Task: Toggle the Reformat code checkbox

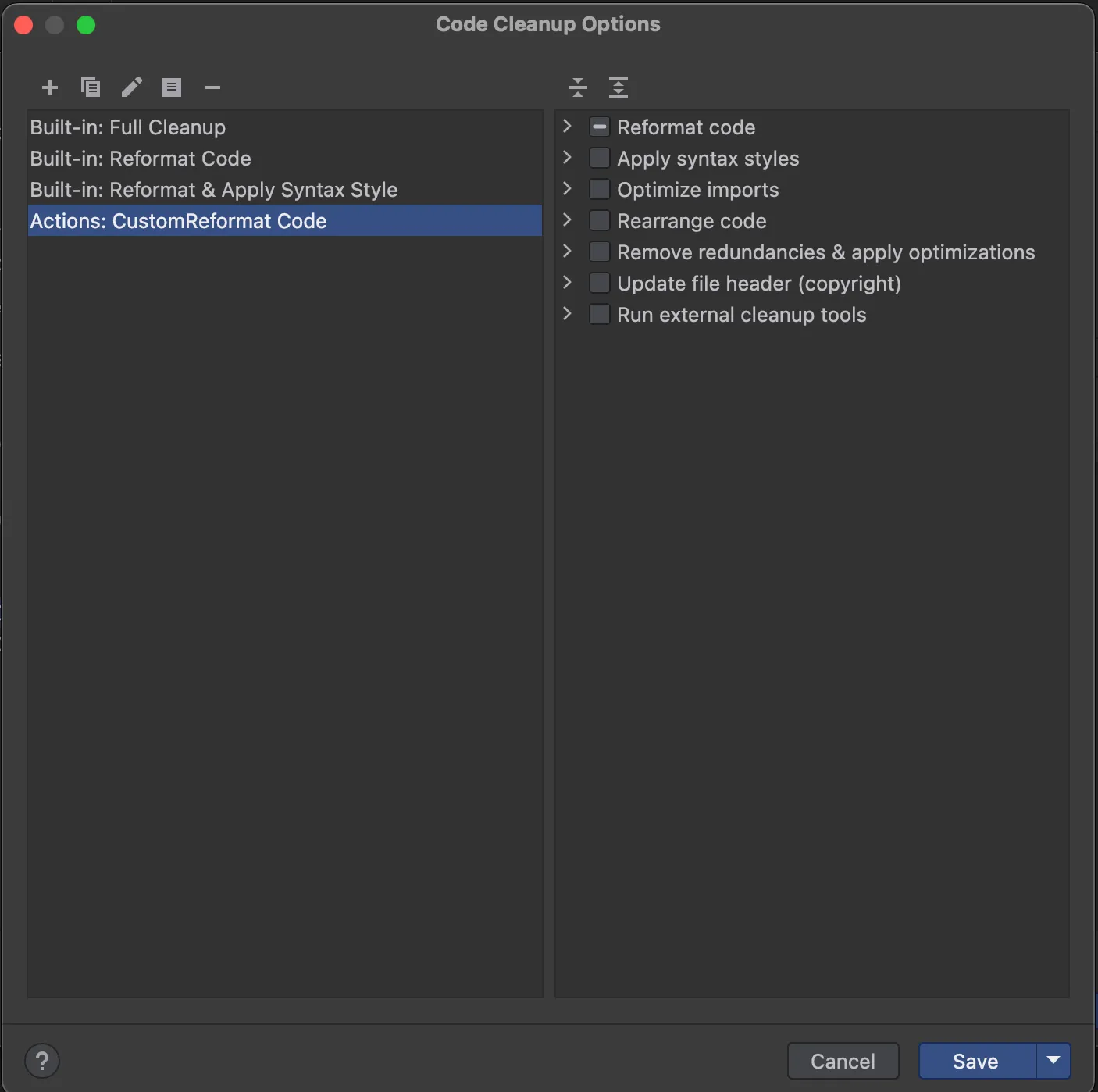Action: [x=599, y=127]
